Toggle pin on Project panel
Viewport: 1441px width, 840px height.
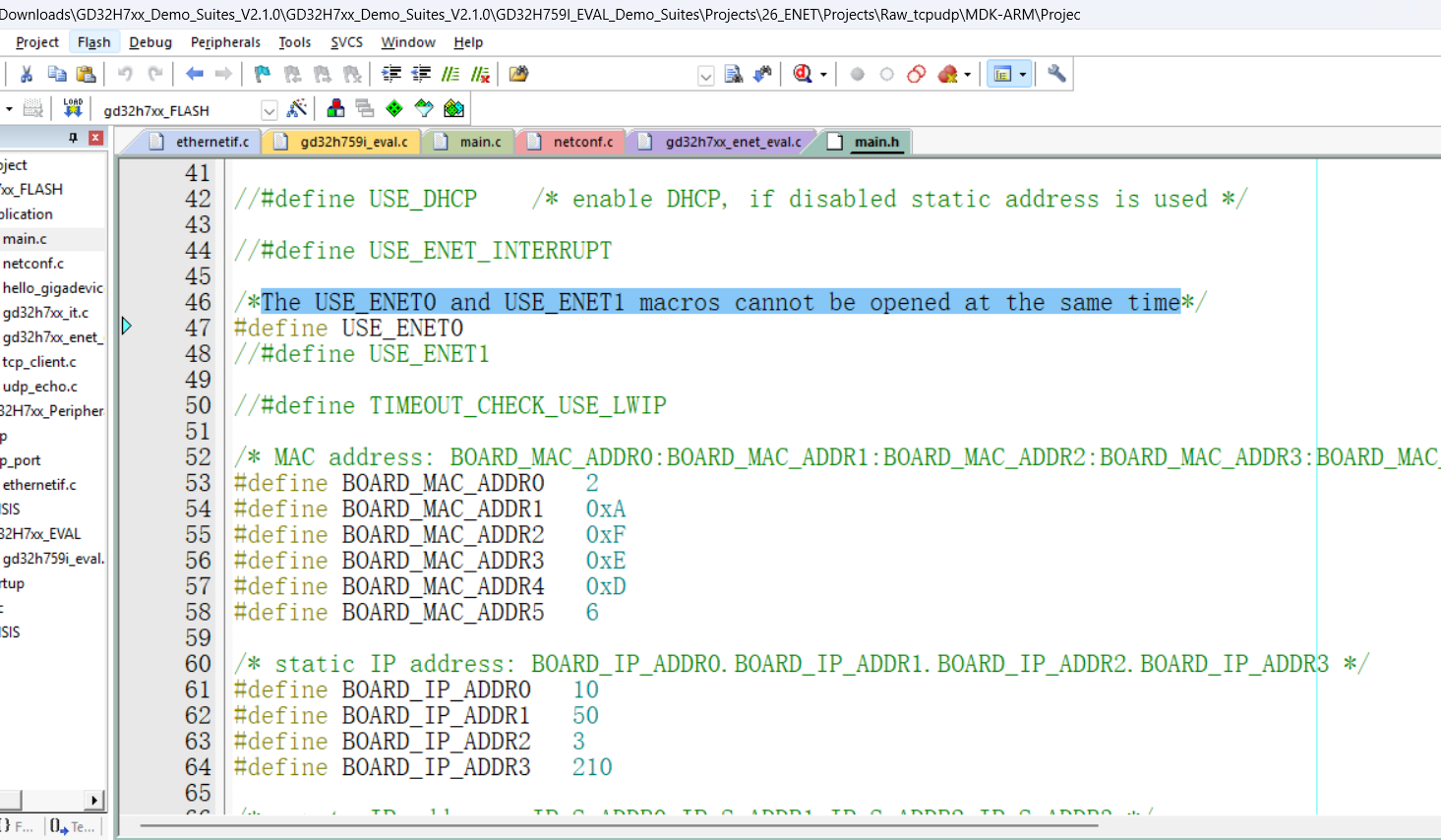pyautogui.click(x=73, y=138)
